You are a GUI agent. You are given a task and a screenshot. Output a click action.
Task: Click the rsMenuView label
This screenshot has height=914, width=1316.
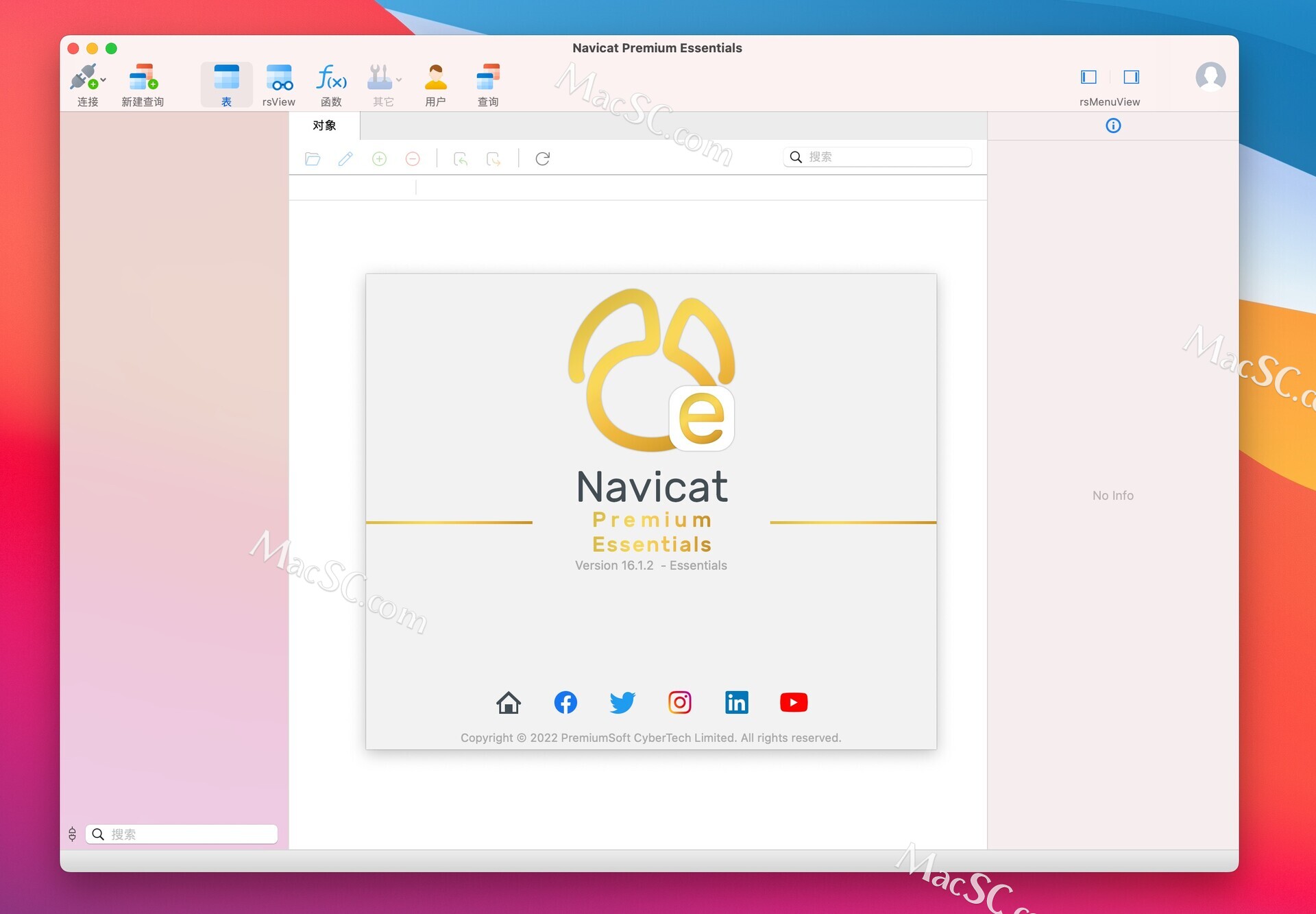1110,101
